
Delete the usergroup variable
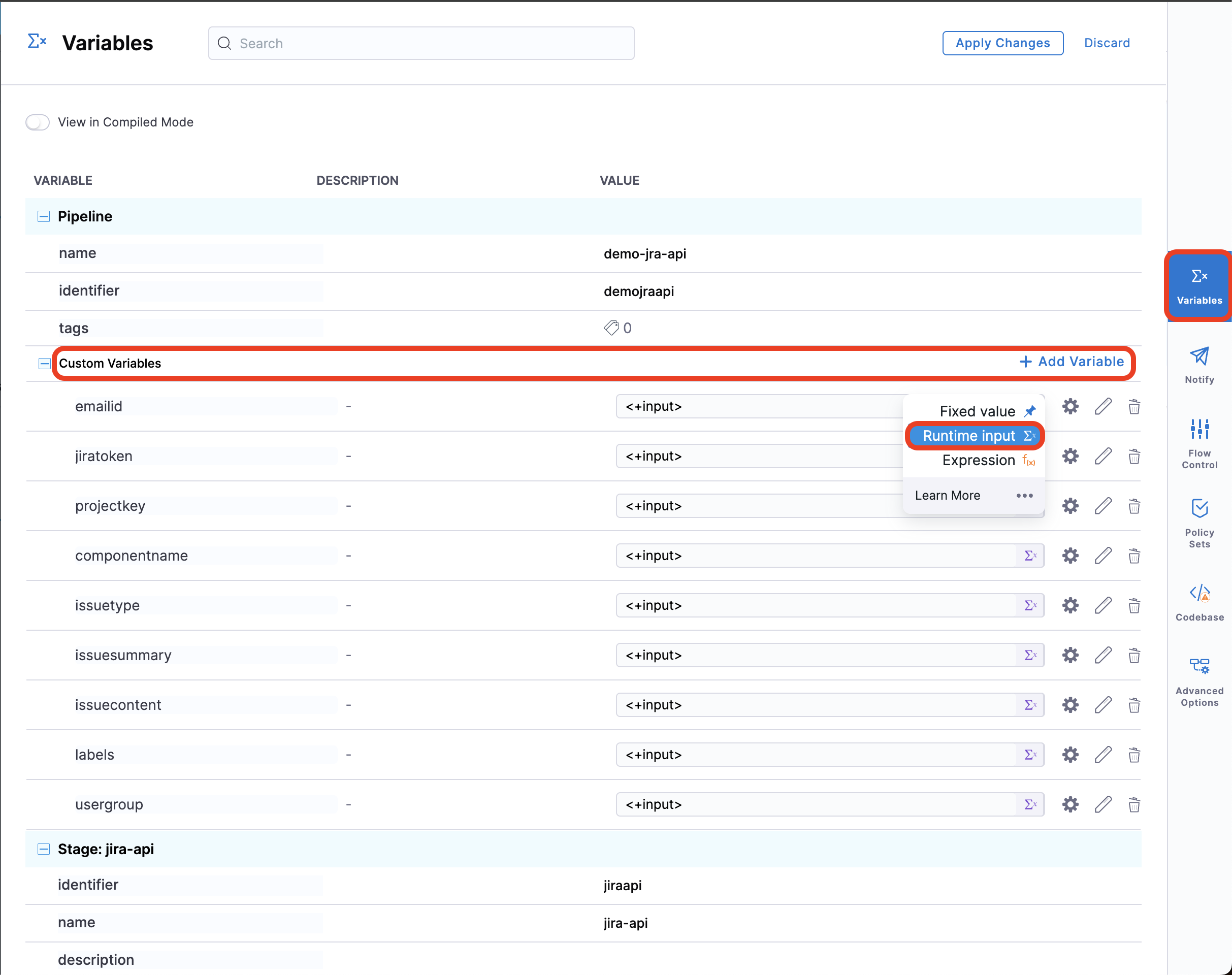pyautogui.click(x=1134, y=805)
